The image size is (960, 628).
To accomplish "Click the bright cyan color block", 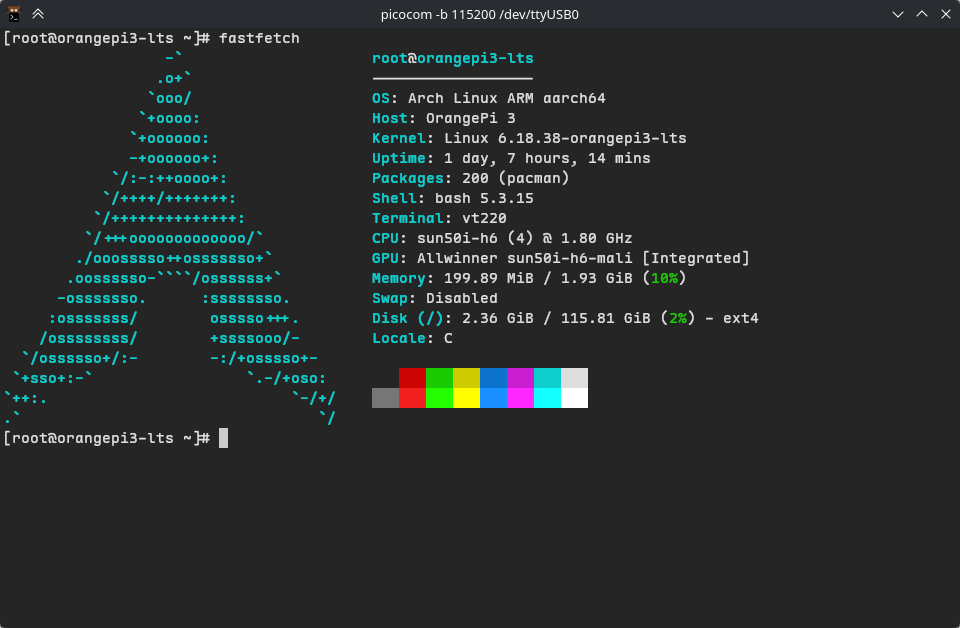I will point(547,398).
